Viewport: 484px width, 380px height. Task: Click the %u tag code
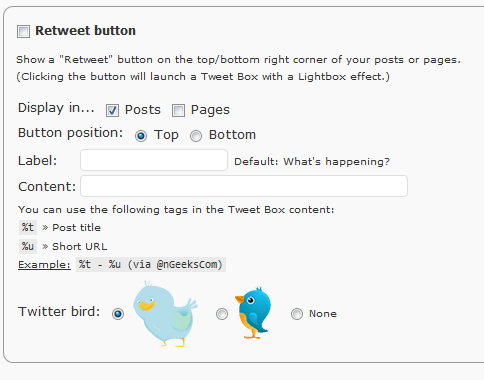(28, 246)
